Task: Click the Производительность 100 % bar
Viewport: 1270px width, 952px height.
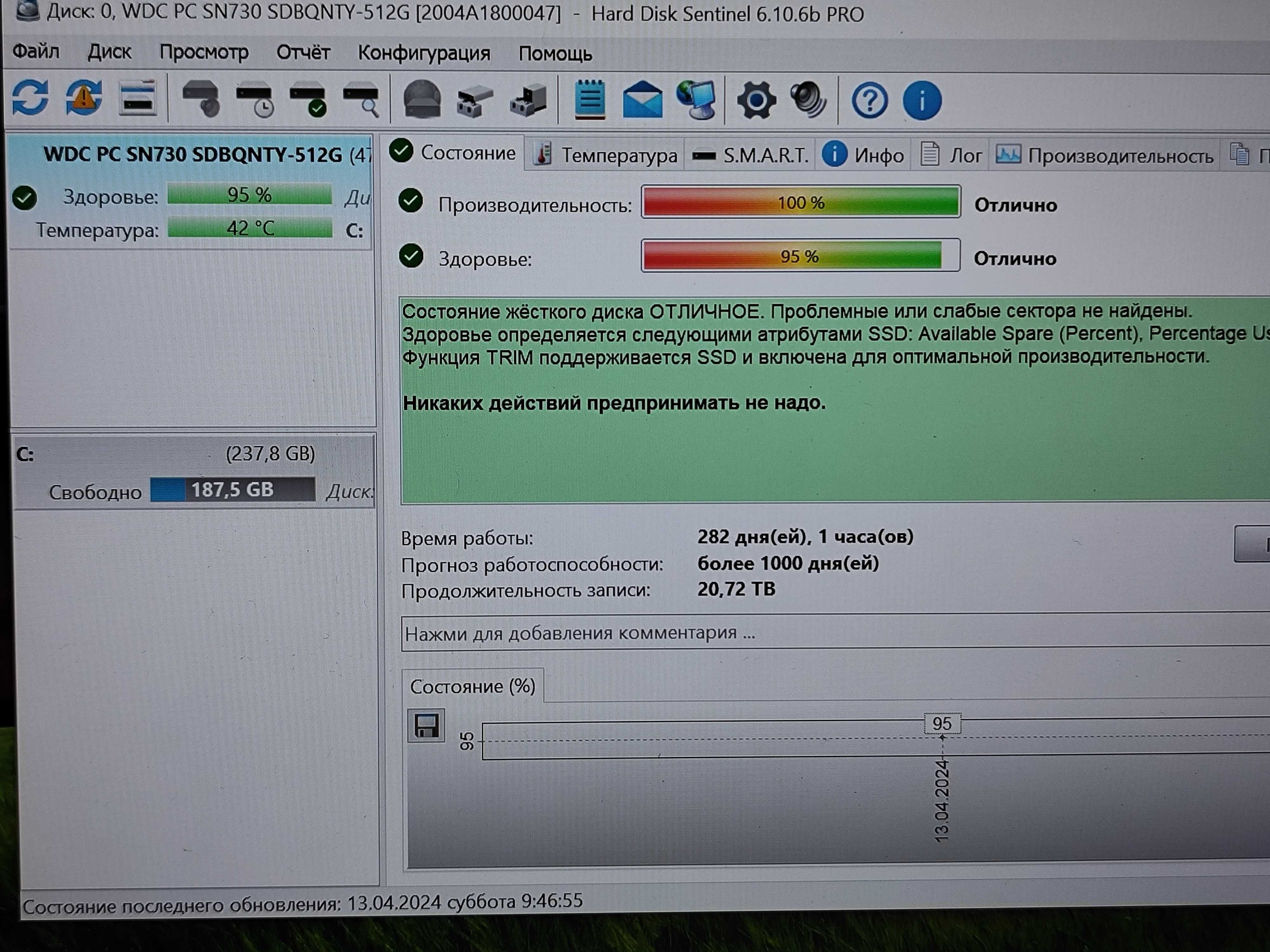Action: click(x=800, y=202)
